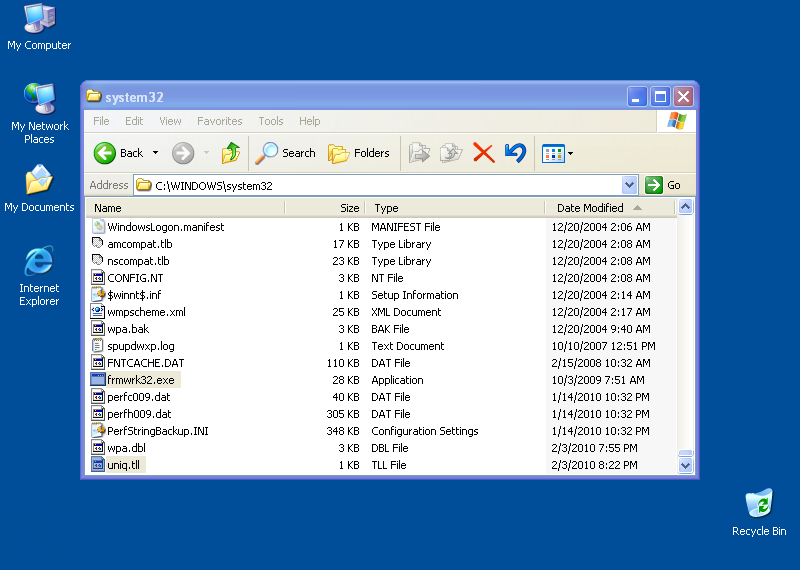The image size is (800, 570).
Task: Open the Search pane
Action: [285, 153]
